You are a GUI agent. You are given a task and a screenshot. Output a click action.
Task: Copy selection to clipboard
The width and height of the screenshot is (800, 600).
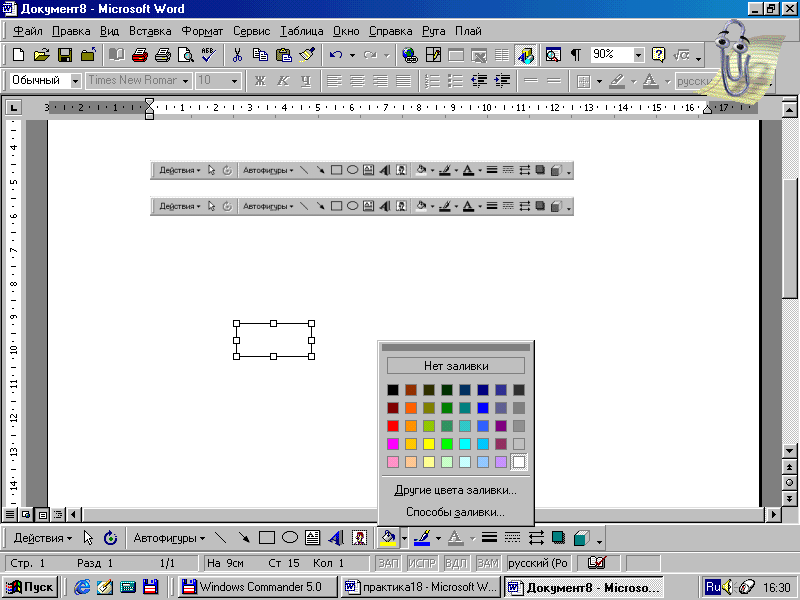[x=260, y=55]
